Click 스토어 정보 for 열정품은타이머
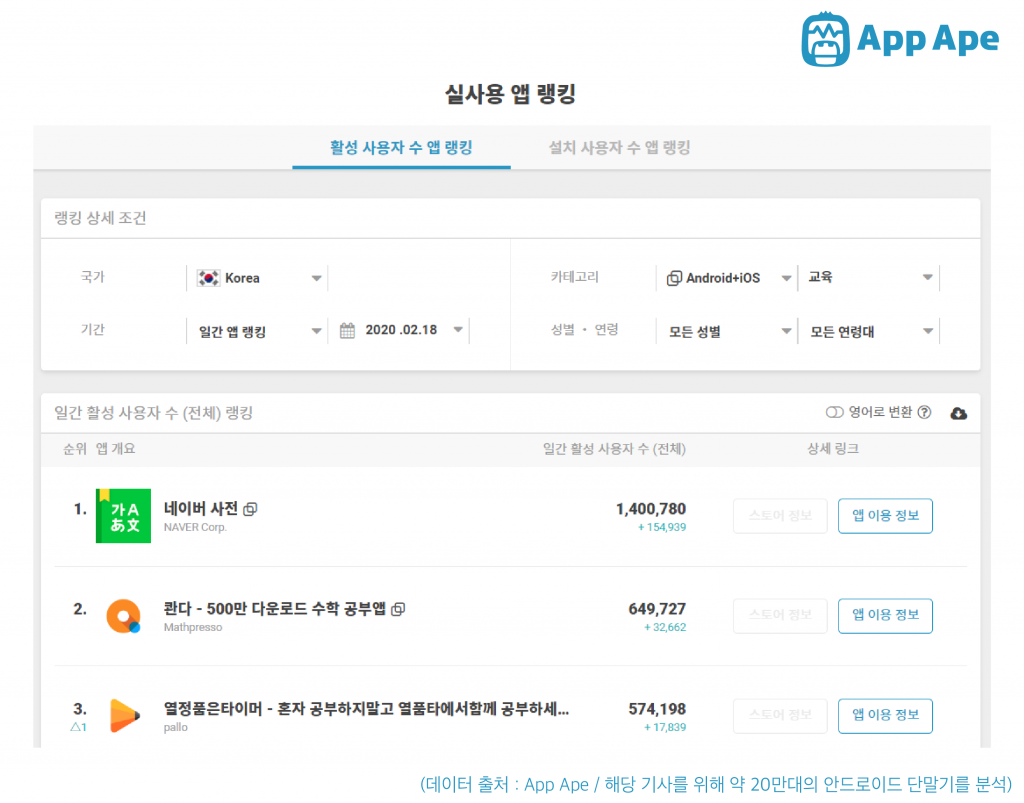This screenshot has height=803, width=1024. 780,716
